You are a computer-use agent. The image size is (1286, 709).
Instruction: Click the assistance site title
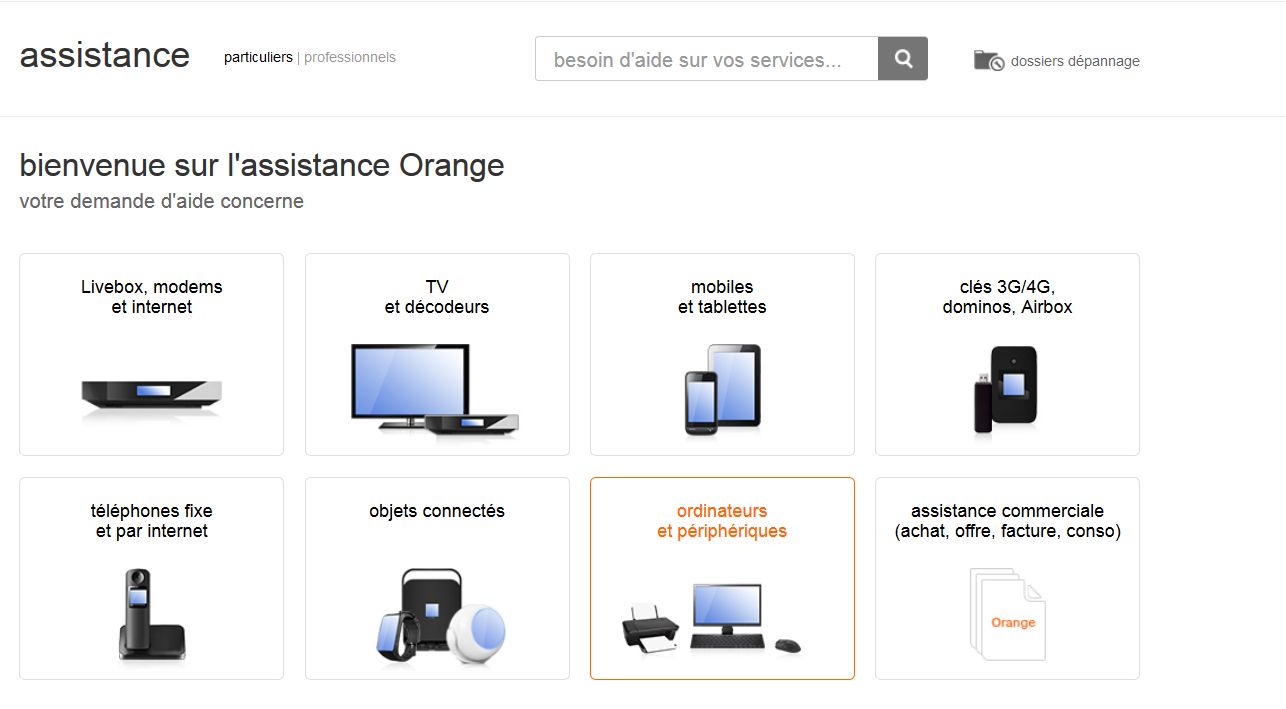pyautogui.click(x=105, y=55)
